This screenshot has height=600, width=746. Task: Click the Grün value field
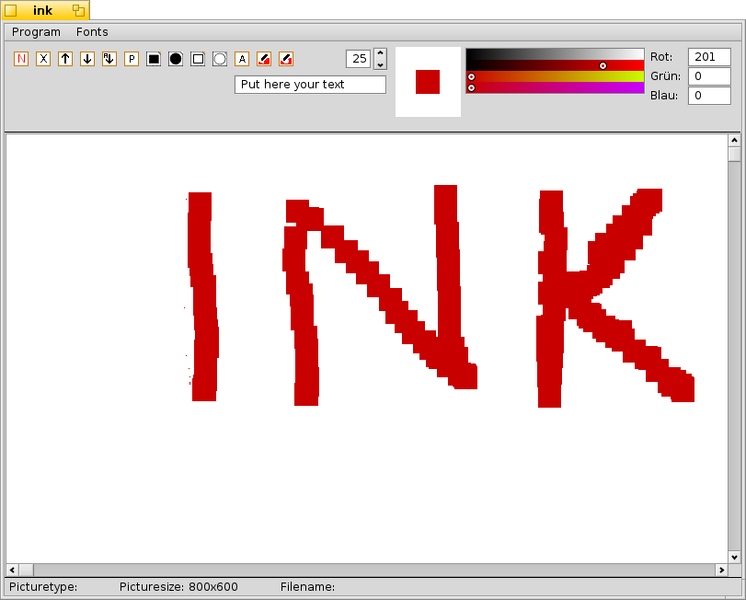709,76
